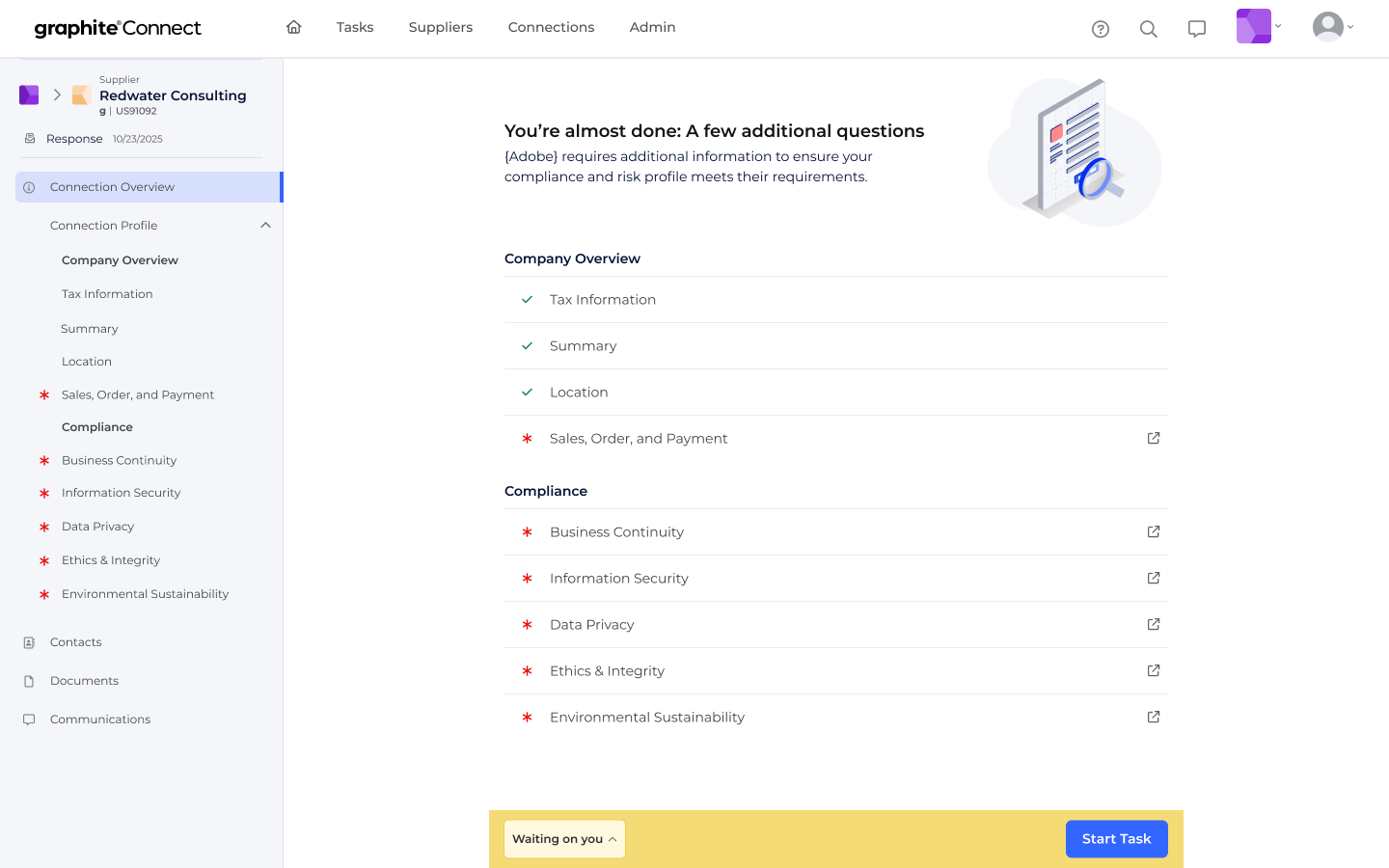Image resolution: width=1389 pixels, height=868 pixels.
Task: Open the help question mark icon
Action: [1101, 29]
